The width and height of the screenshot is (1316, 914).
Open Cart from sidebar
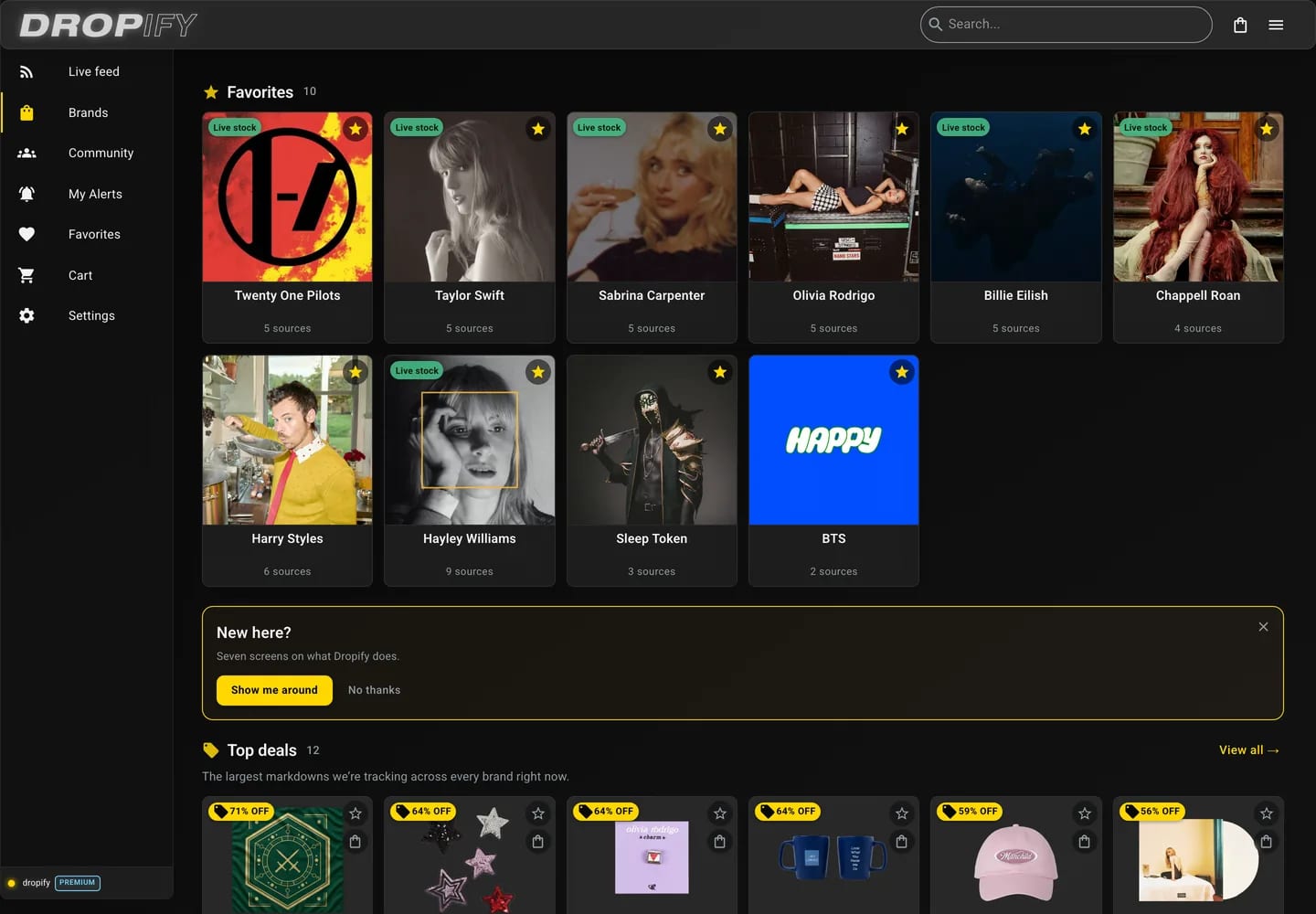(87, 275)
